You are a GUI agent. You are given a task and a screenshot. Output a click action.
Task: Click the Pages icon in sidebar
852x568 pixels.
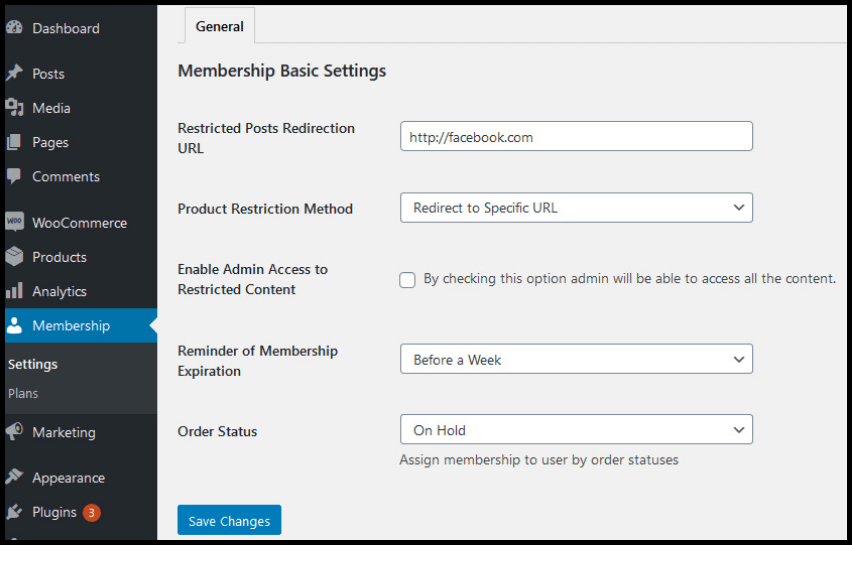coord(14,142)
